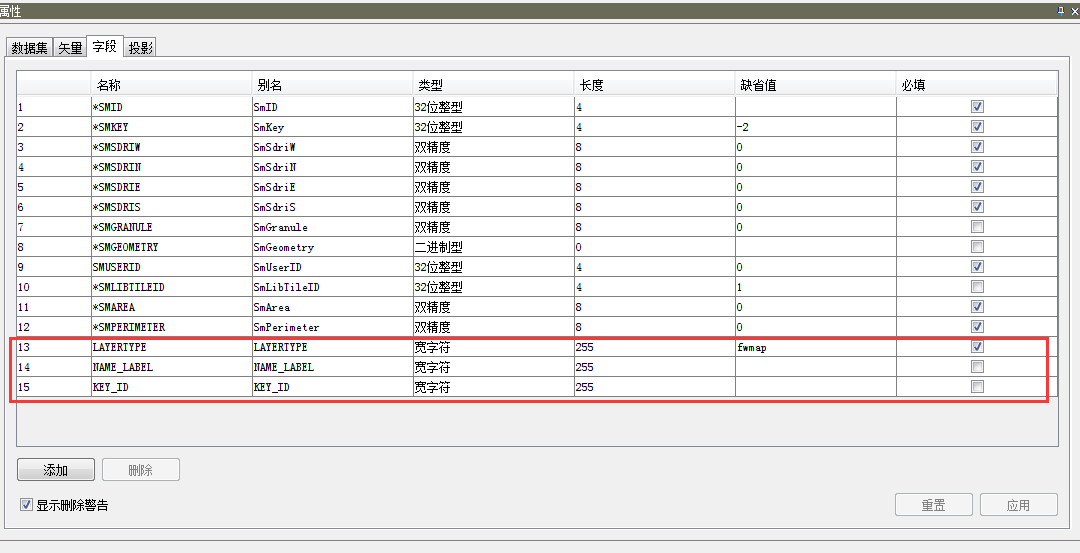
Task: Click the 缺省值 field containing fwmap
Action: click(814, 347)
